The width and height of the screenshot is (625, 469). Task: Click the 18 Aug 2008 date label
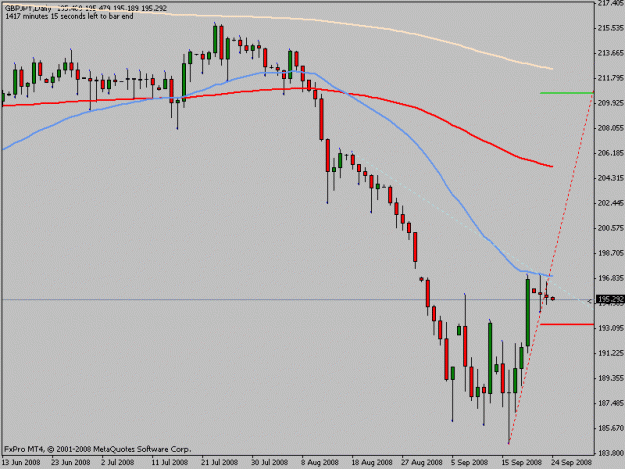371,462
